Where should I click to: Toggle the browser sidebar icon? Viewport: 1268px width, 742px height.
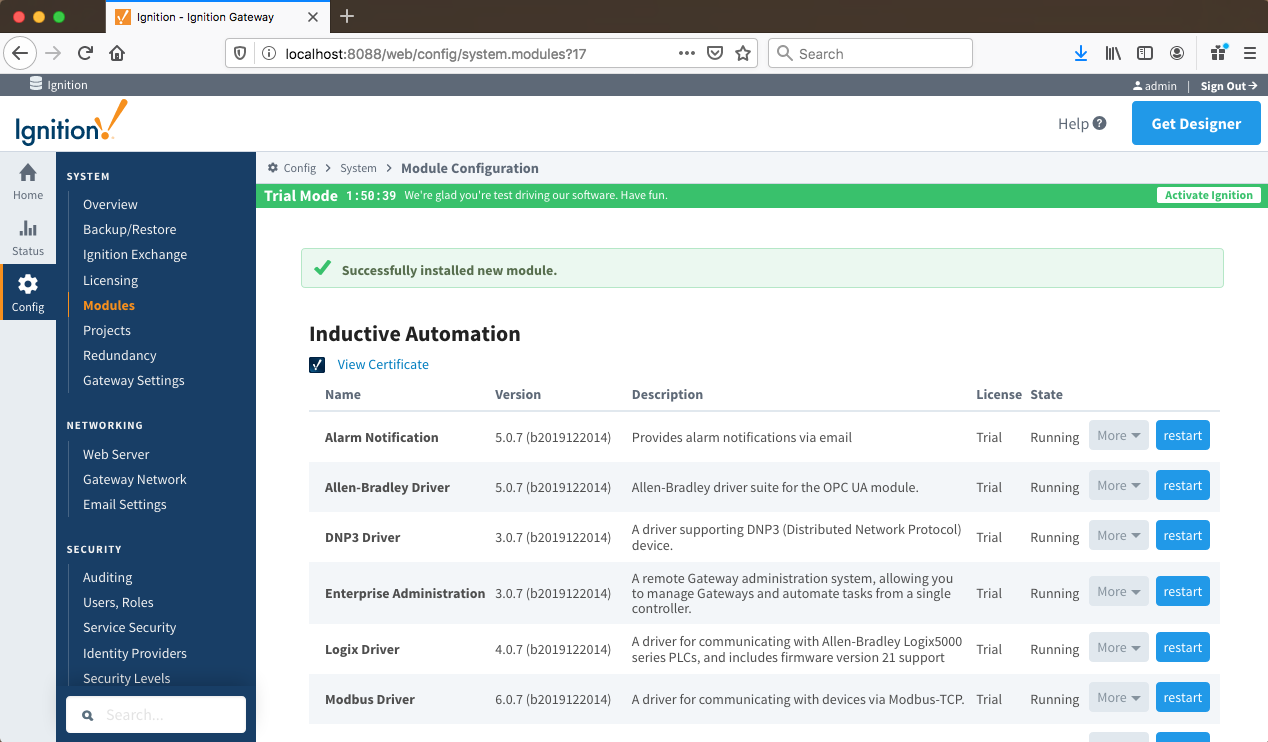coord(1145,53)
